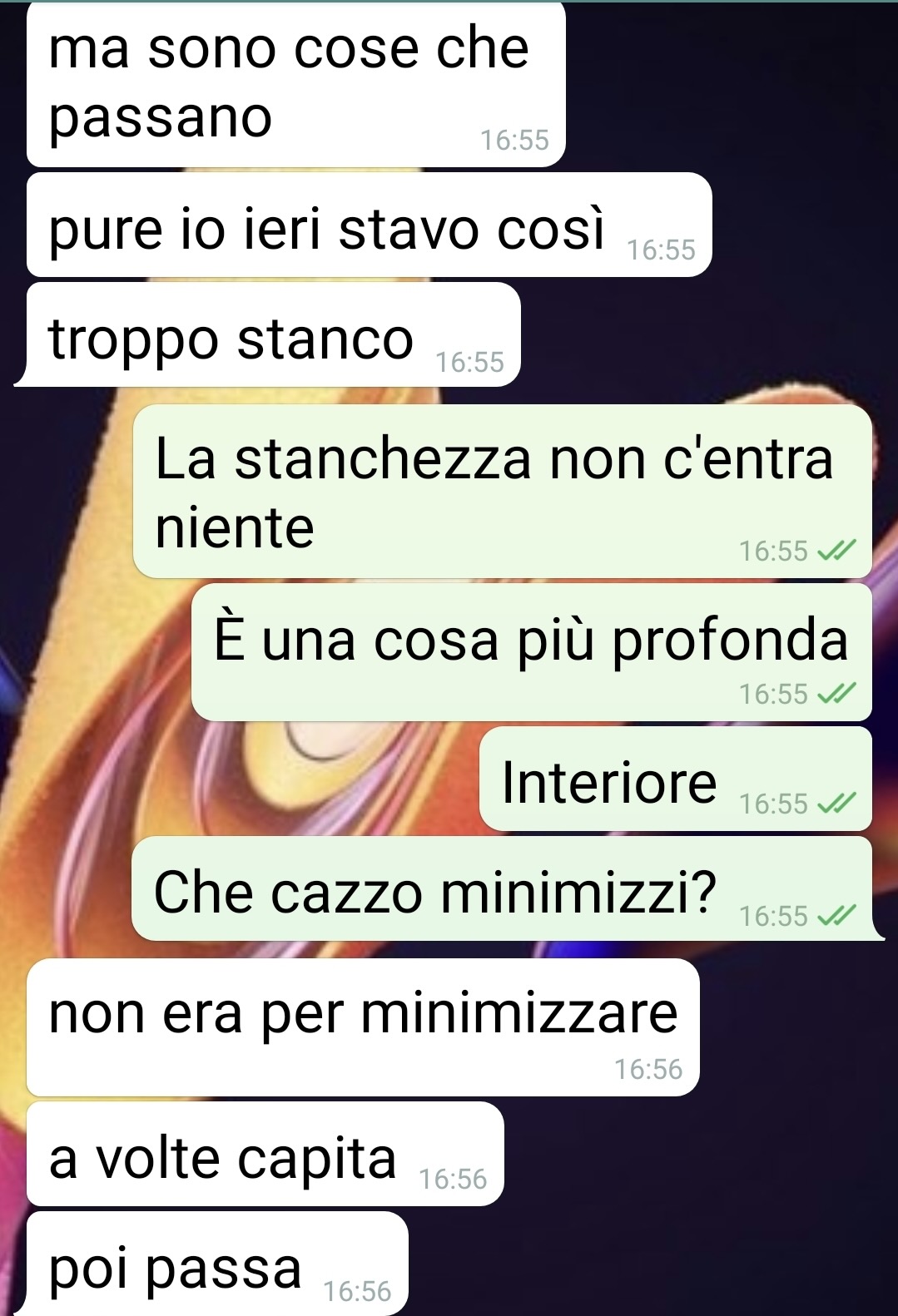The height and width of the screenshot is (1316, 898).
Task: Click read ticks on 'È una cosa più profonda'
Action: coord(836,694)
